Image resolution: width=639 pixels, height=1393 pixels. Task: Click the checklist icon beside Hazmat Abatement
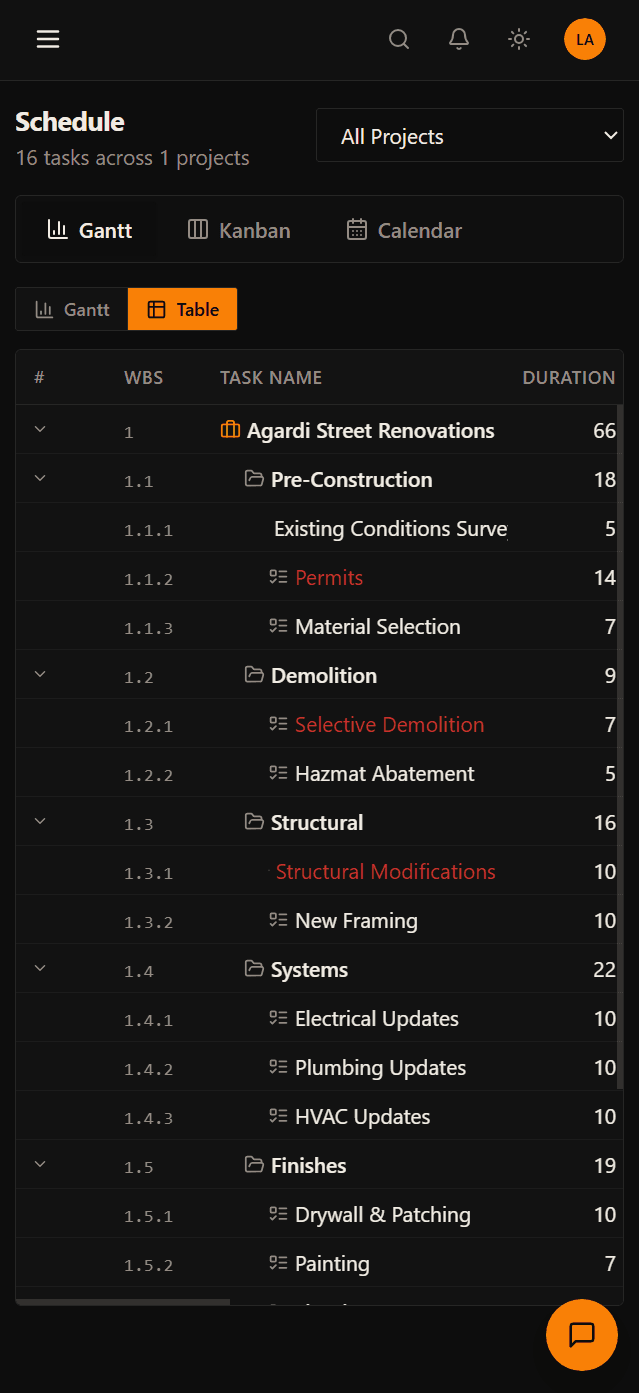(x=278, y=772)
